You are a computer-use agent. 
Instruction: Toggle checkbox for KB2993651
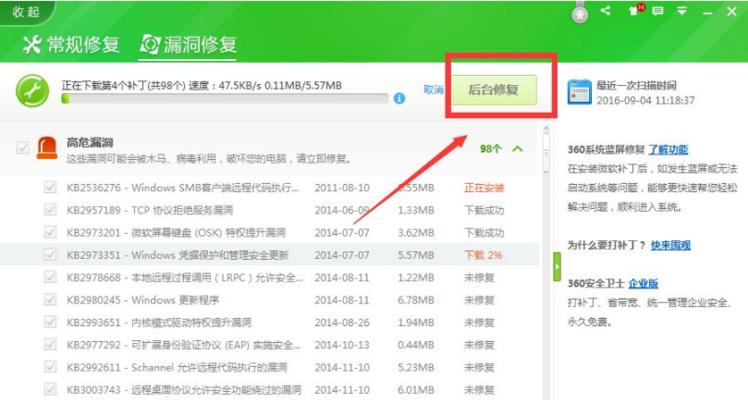(x=50, y=322)
